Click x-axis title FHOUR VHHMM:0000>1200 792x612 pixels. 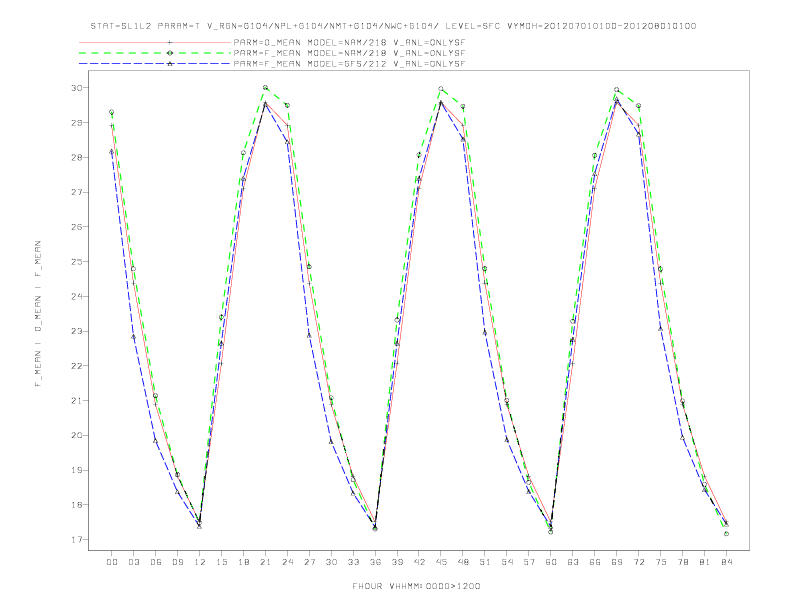[416, 586]
